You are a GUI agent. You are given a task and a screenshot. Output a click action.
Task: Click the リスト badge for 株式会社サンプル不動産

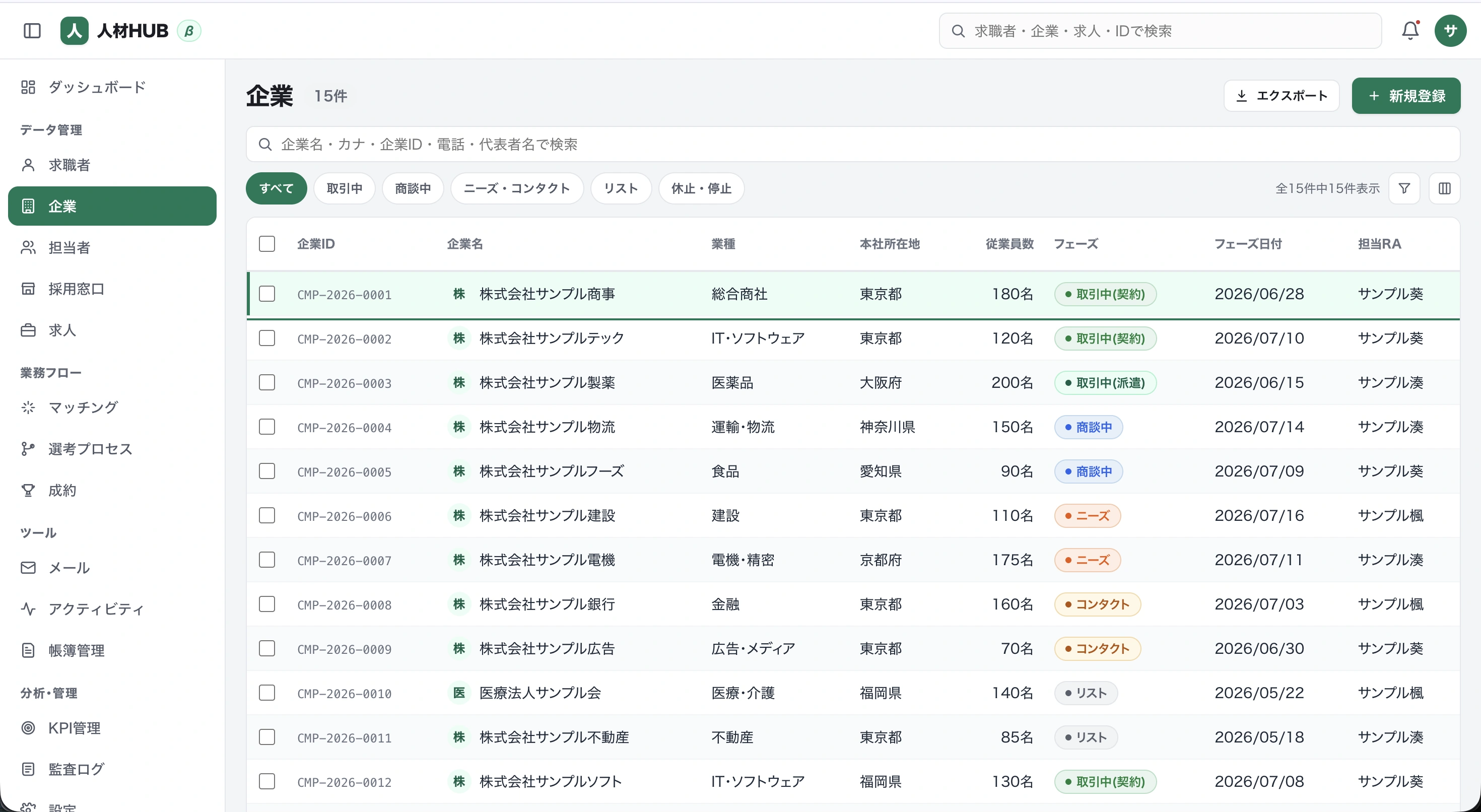coord(1086,737)
